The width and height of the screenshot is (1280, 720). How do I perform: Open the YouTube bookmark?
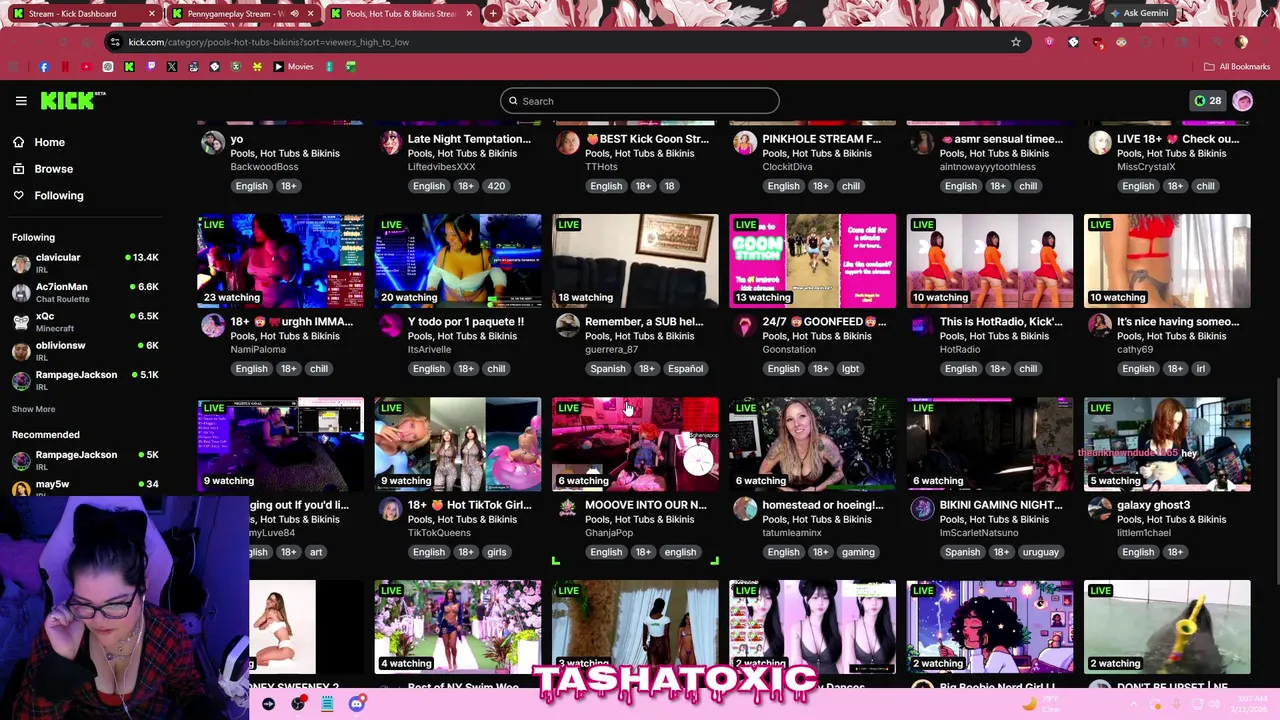86,67
